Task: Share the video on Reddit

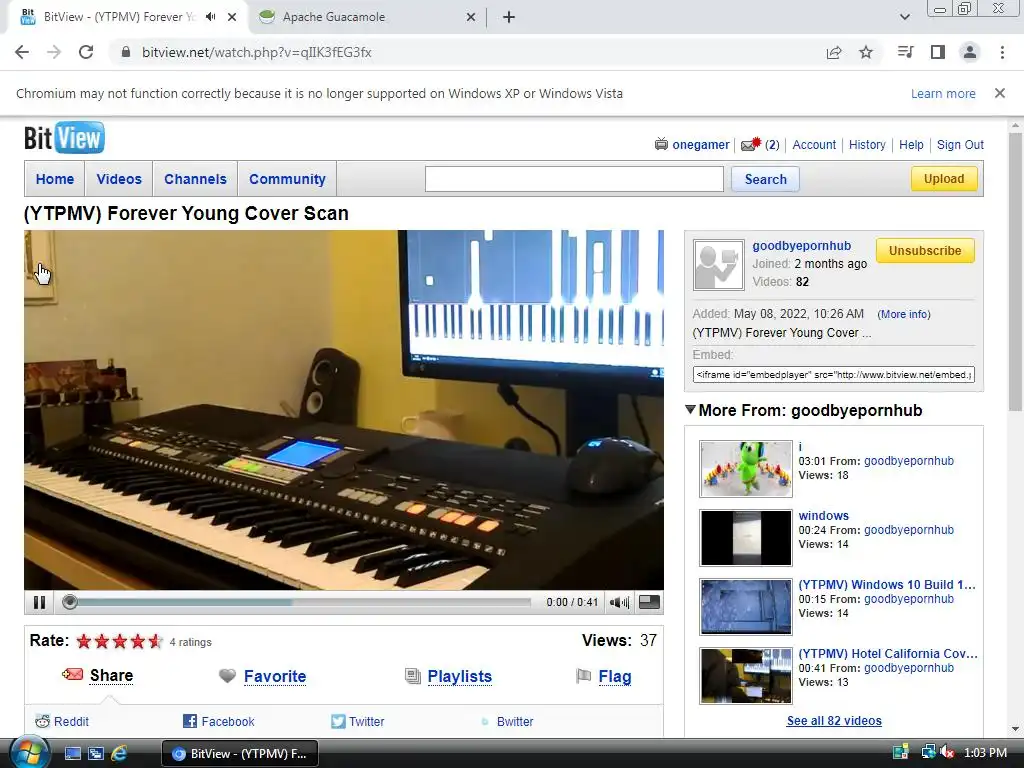Action: pyautogui.click(x=71, y=722)
